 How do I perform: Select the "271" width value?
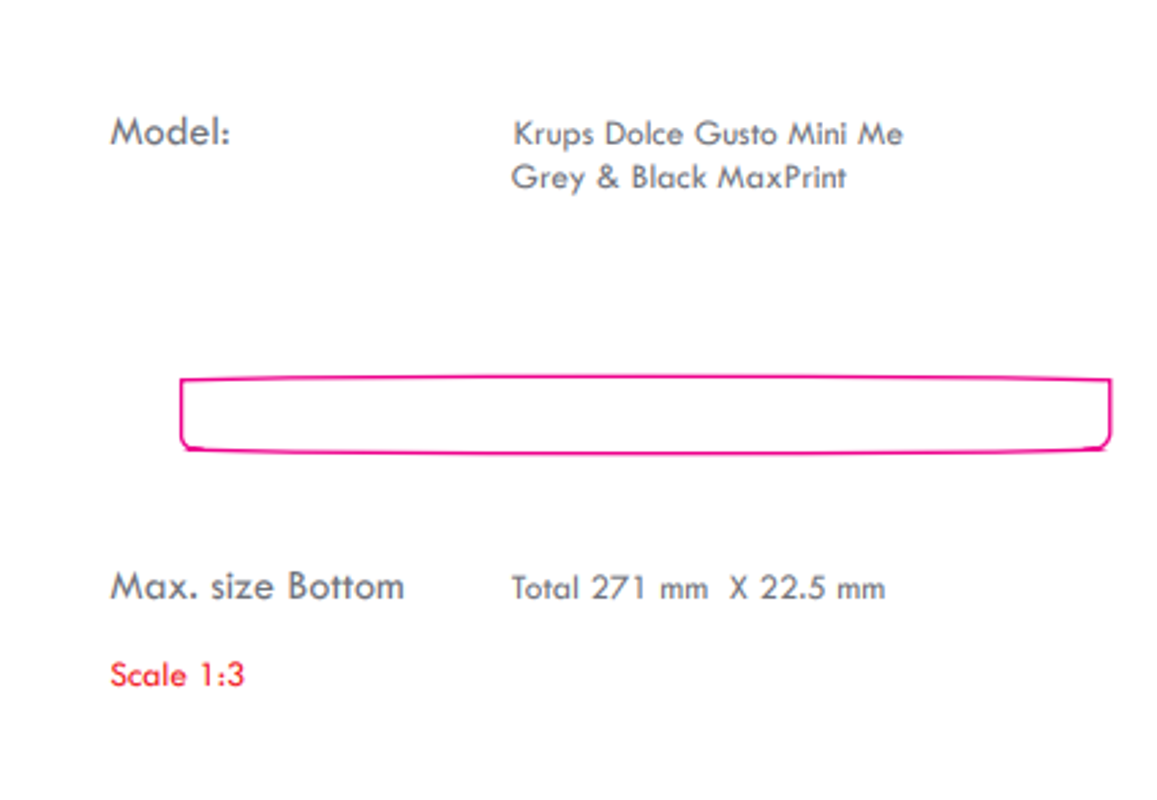[618, 588]
